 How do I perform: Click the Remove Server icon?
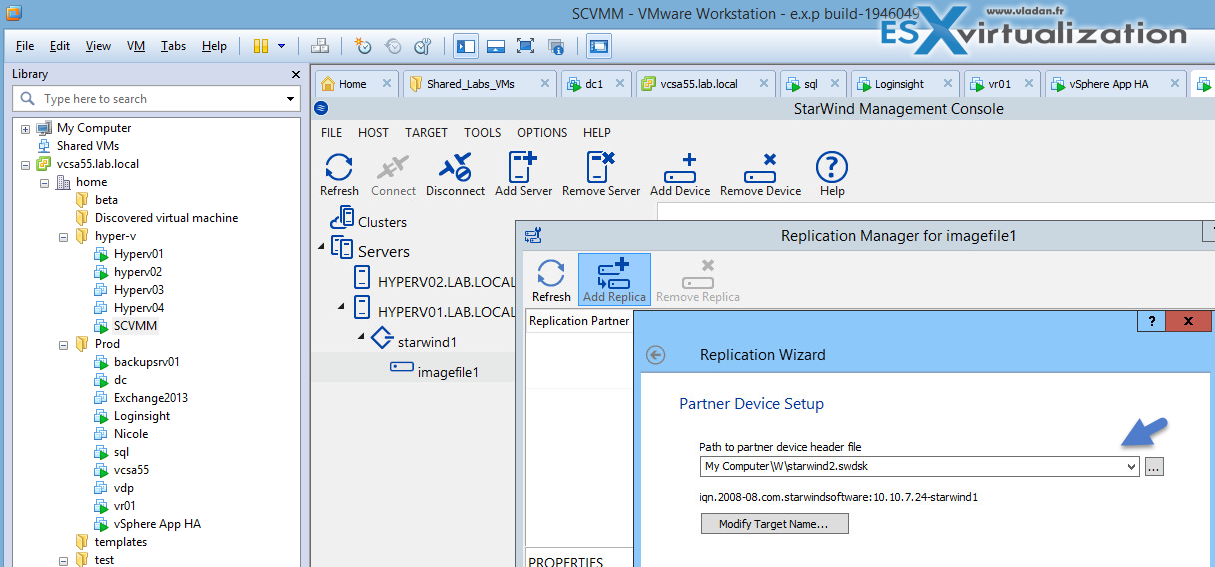(x=601, y=174)
